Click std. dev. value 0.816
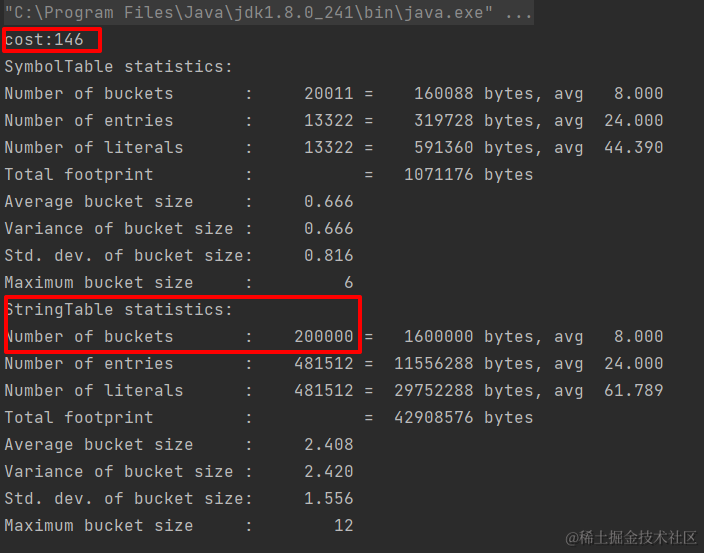This screenshot has height=553, width=704. [329, 255]
